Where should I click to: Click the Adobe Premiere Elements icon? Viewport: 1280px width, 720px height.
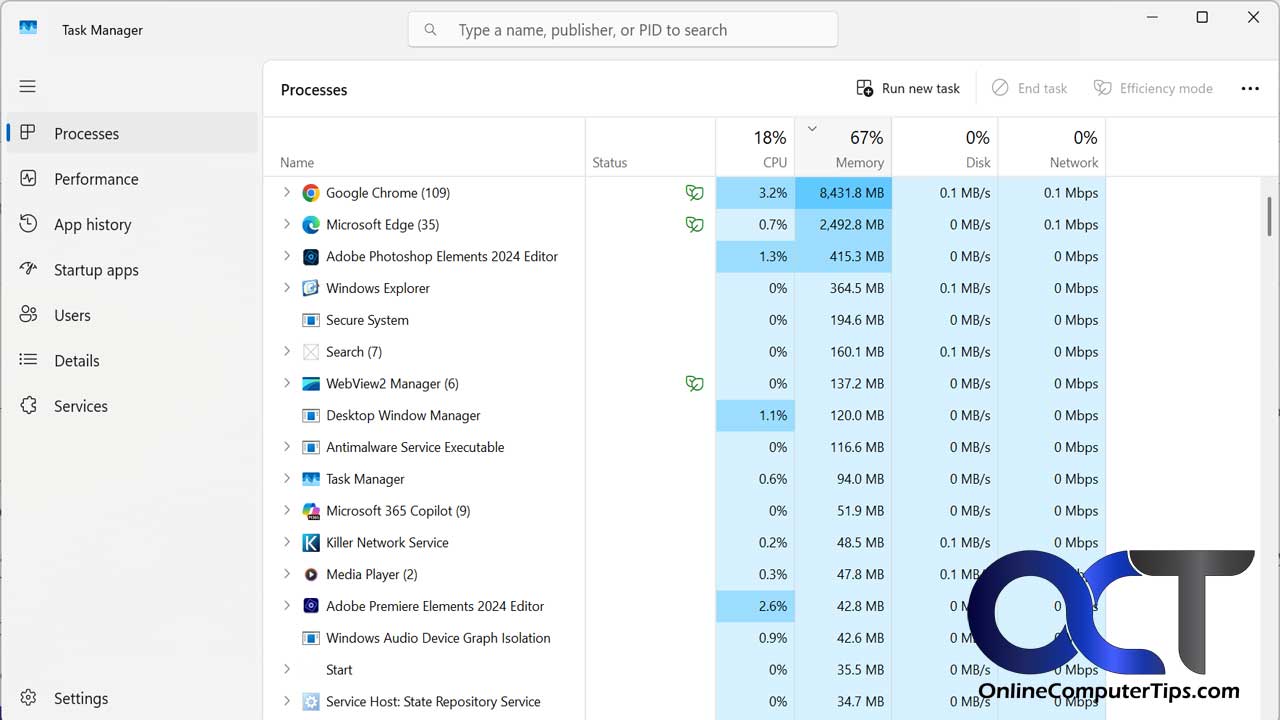pos(311,607)
